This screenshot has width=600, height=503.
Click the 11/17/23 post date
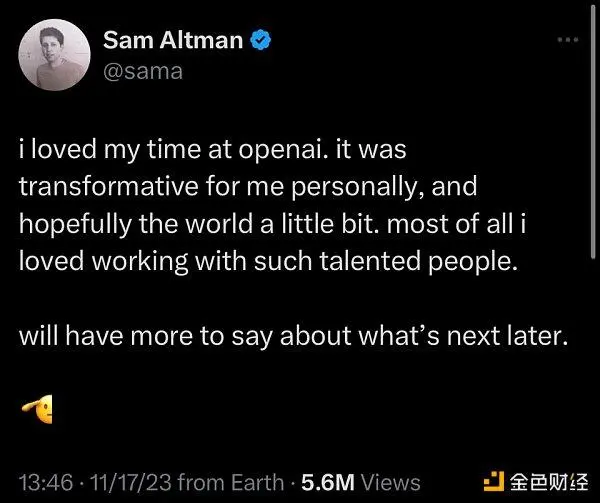[130, 482]
